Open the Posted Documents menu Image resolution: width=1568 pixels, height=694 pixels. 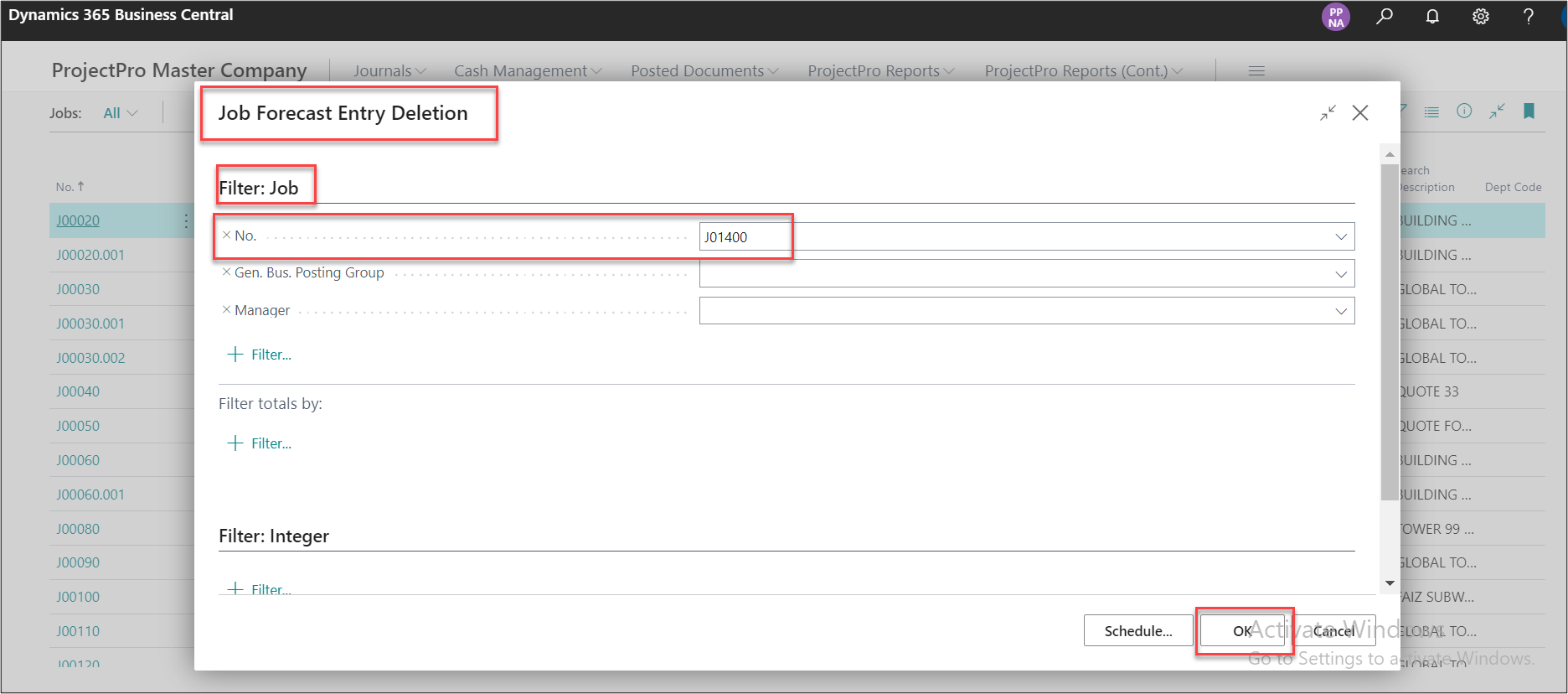704,71
